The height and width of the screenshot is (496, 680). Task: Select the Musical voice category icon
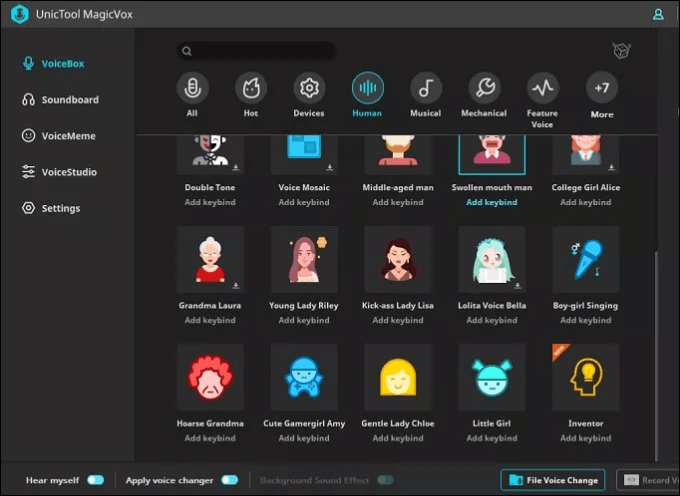425,89
